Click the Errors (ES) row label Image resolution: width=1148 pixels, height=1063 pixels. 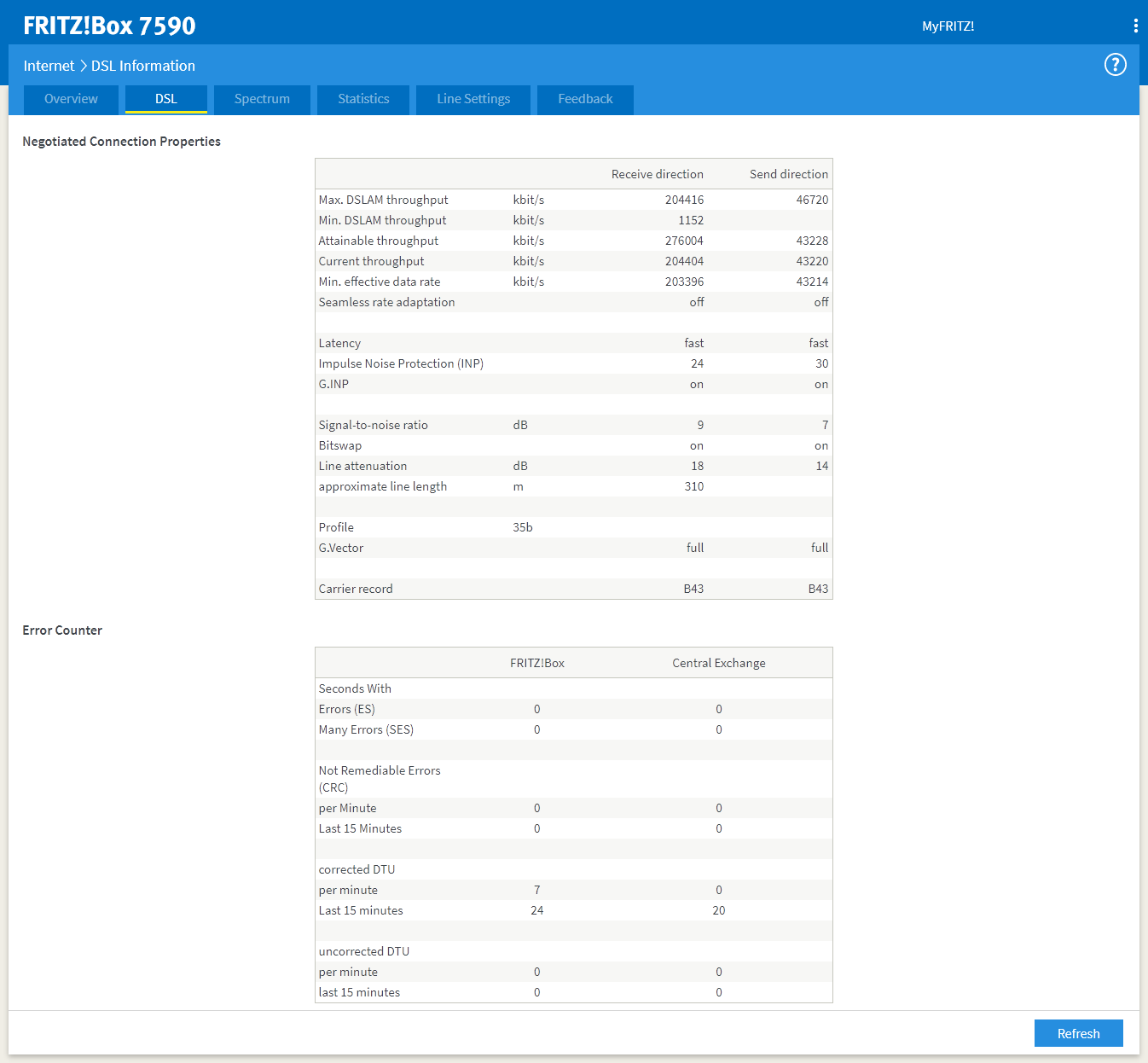(x=346, y=709)
